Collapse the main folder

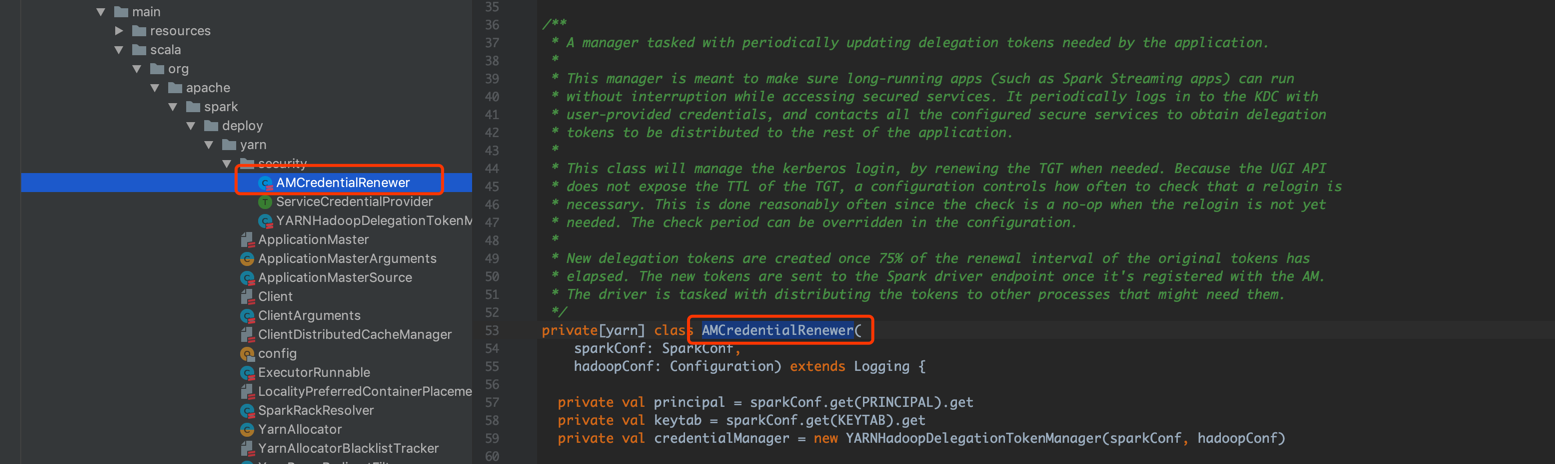coord(101,12)
